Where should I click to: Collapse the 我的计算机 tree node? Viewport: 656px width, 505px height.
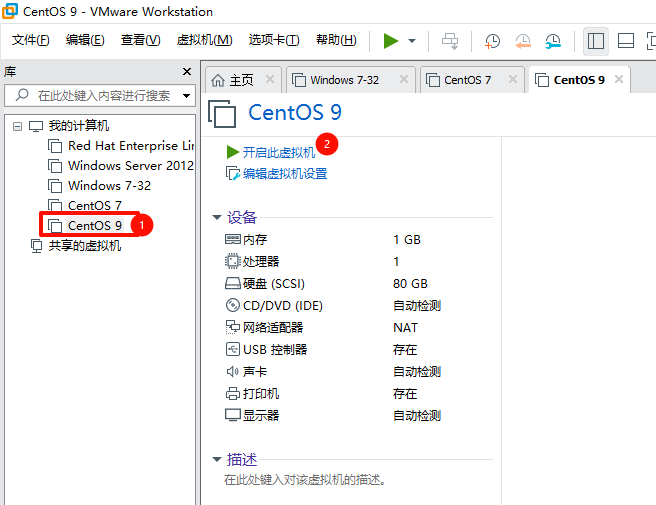coord(17,126)
